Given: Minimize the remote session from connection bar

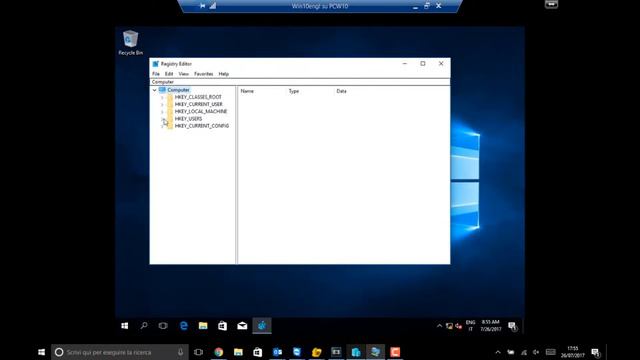Looking at the screenshot, I should [415, 6].
